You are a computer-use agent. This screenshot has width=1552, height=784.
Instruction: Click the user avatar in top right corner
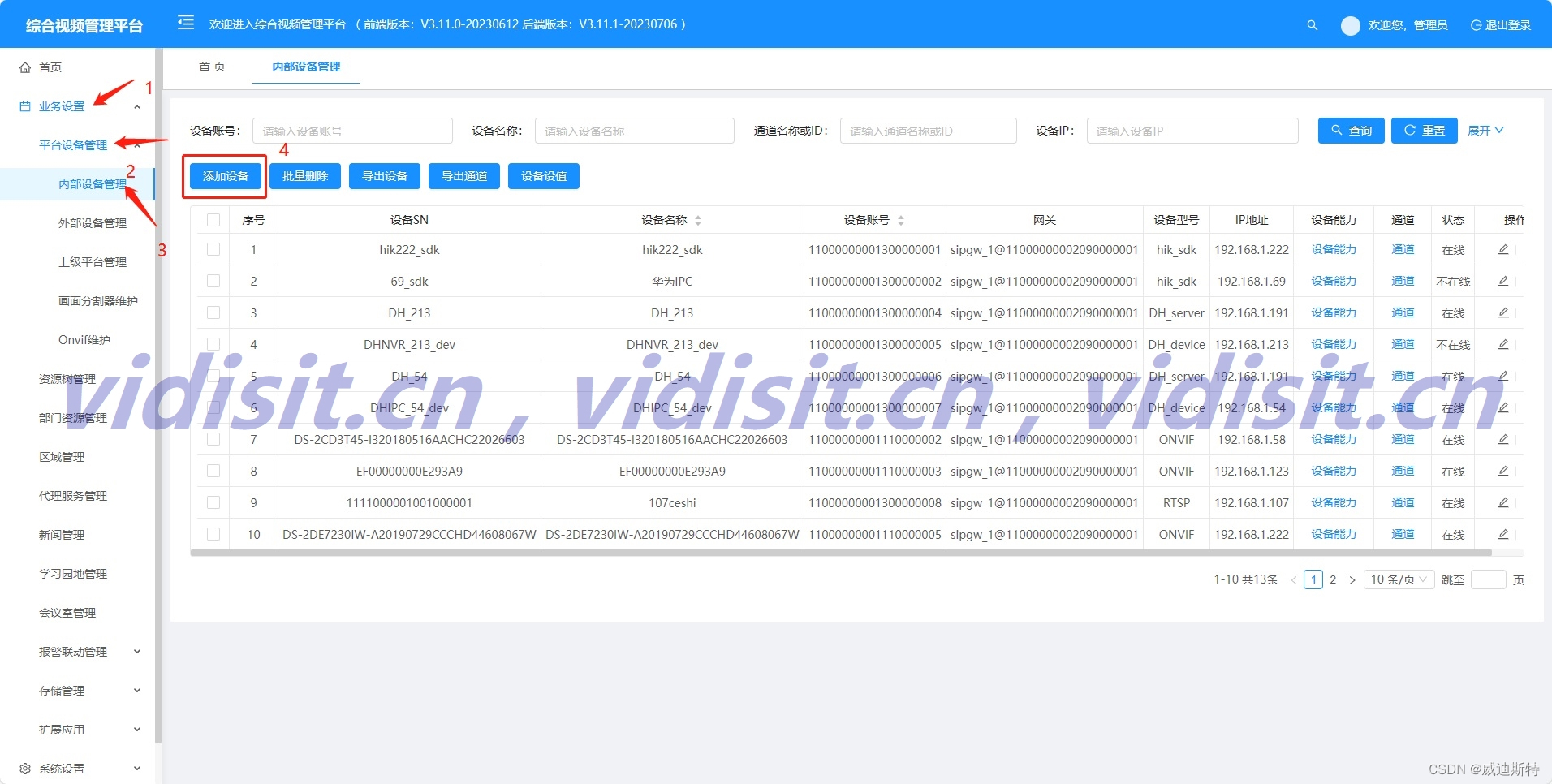click(1349, 25)
